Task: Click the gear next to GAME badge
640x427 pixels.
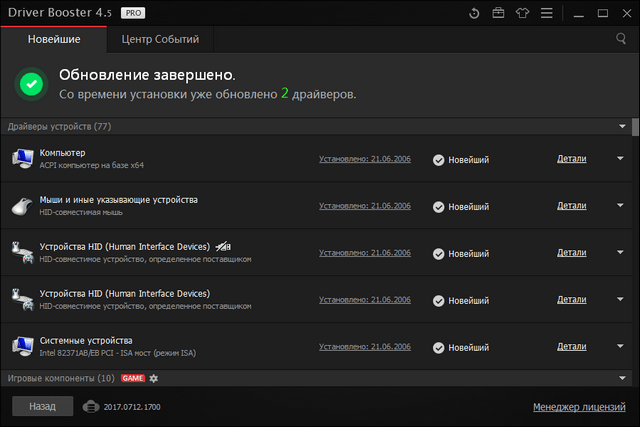Action: click(154, 378)
